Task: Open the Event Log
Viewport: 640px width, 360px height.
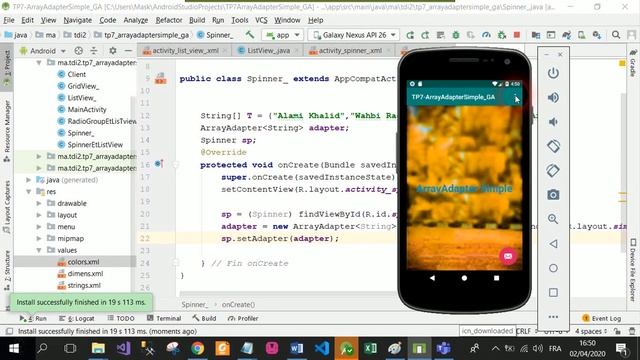Action: pos(601,318)
